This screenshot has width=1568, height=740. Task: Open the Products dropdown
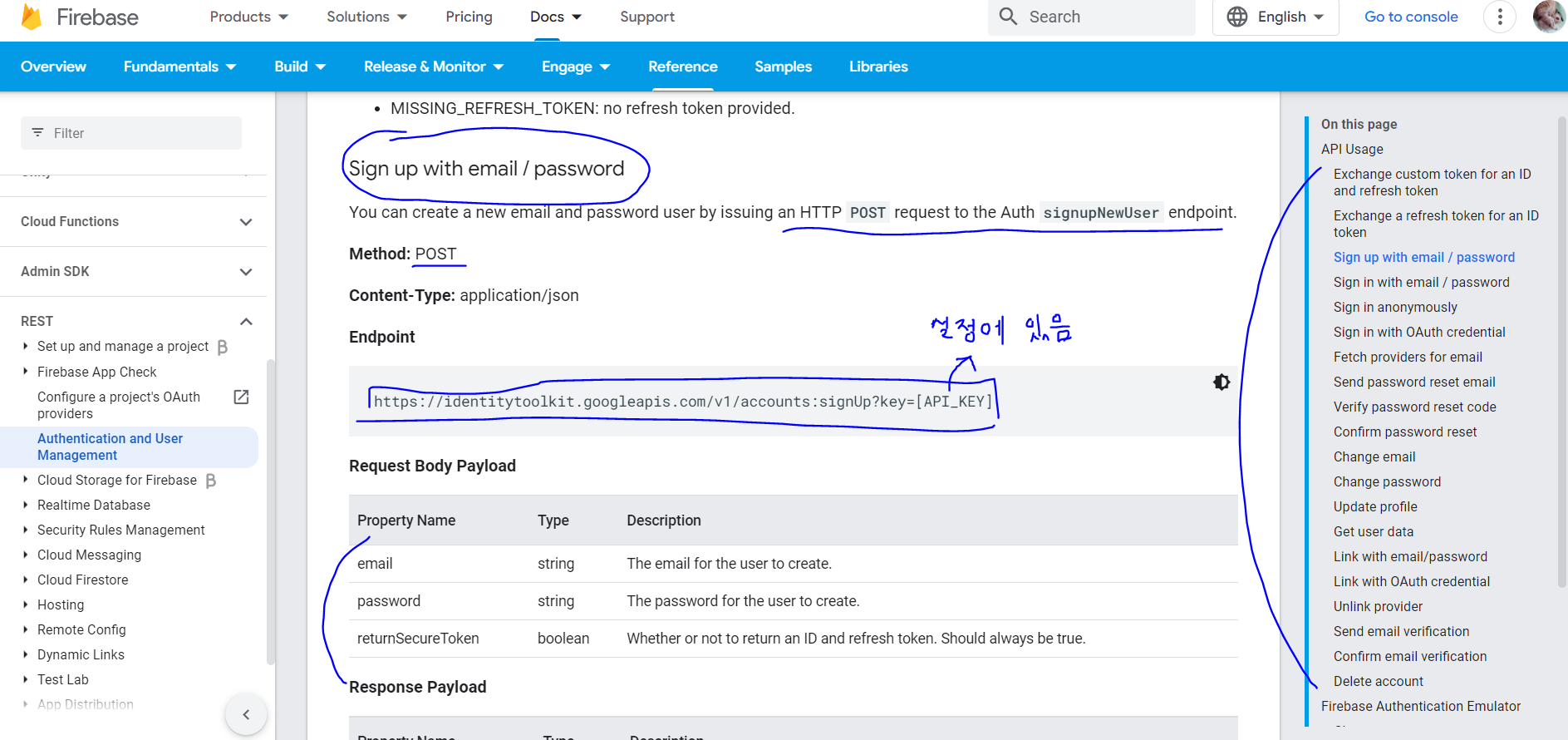249,17
